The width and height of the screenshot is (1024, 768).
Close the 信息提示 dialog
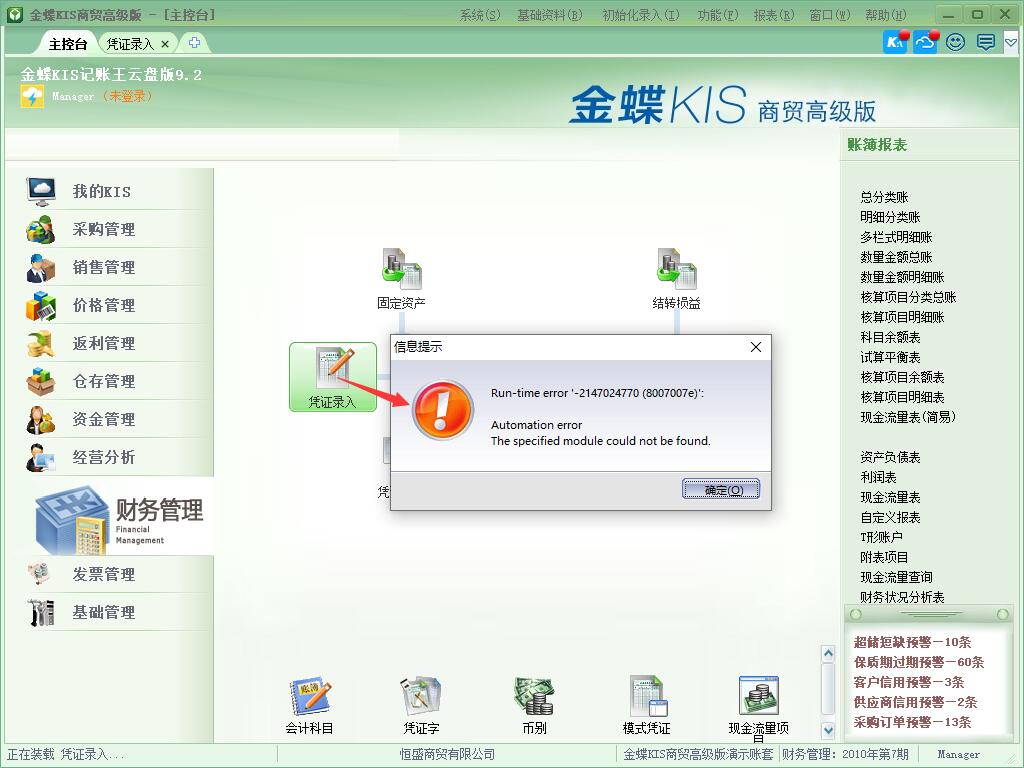pos(756,347)
